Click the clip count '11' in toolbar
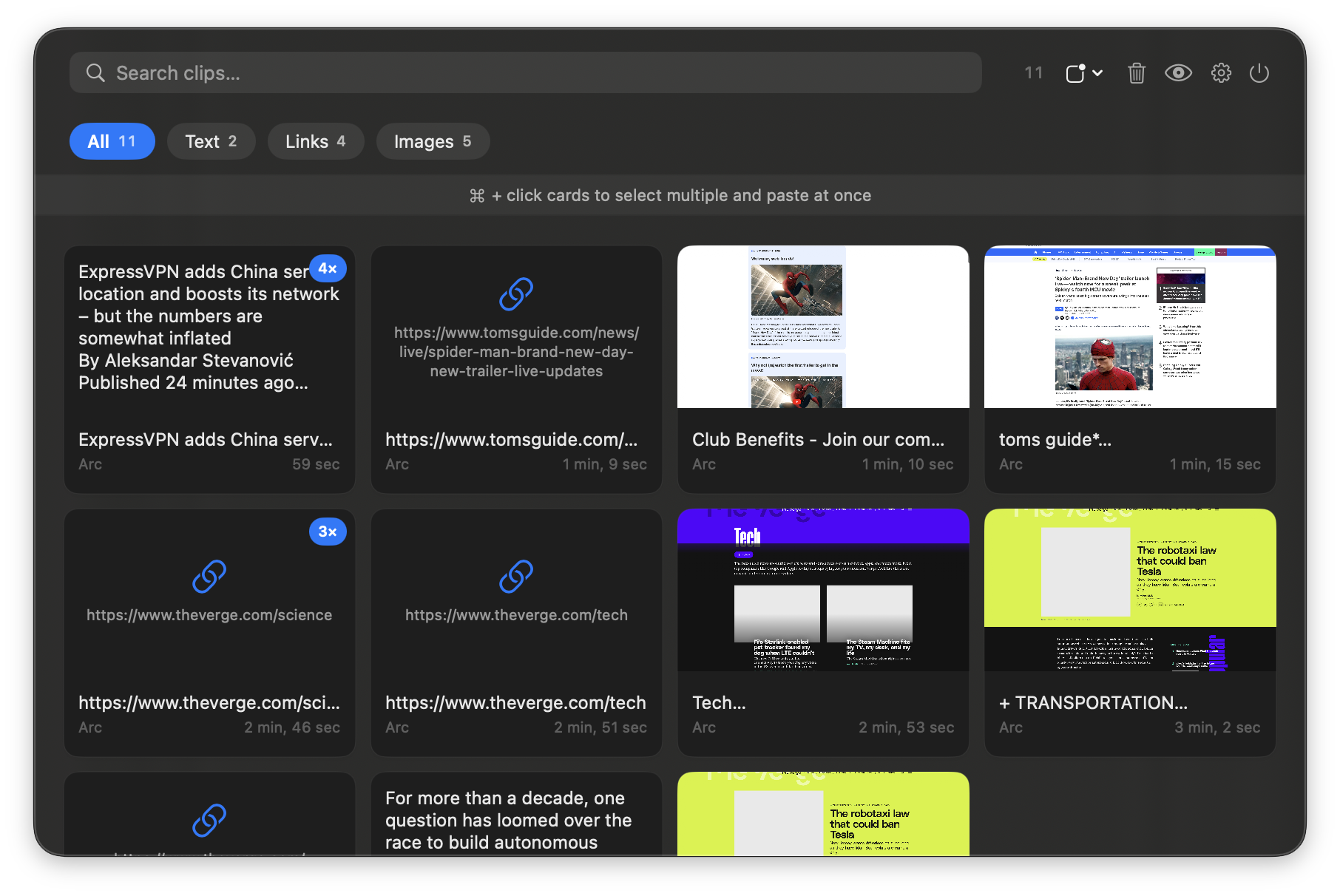The width and height of the screenshot is (1340, 896). click(1034, 73)
